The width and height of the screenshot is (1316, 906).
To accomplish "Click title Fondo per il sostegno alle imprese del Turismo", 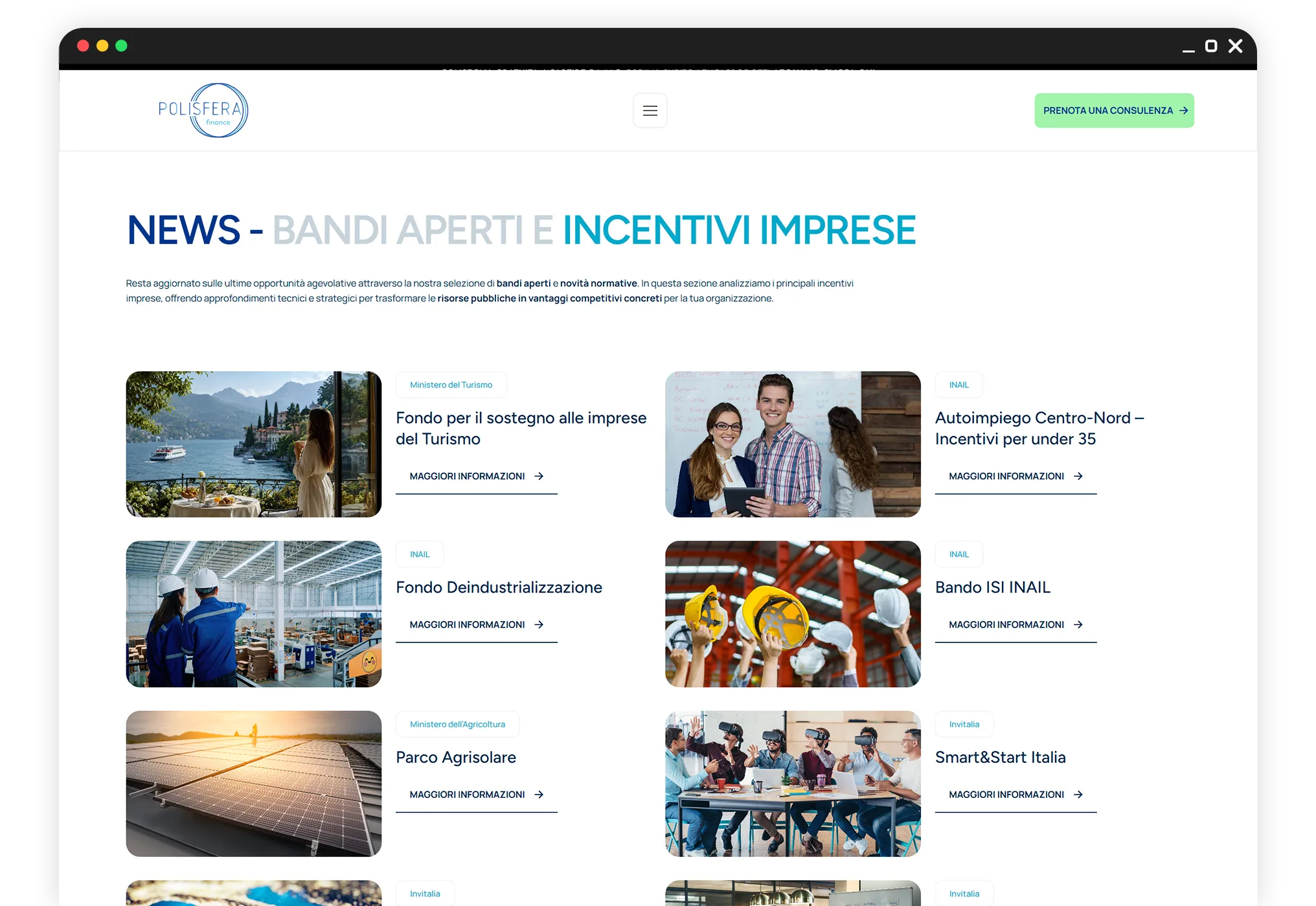I will coord(521,428).
